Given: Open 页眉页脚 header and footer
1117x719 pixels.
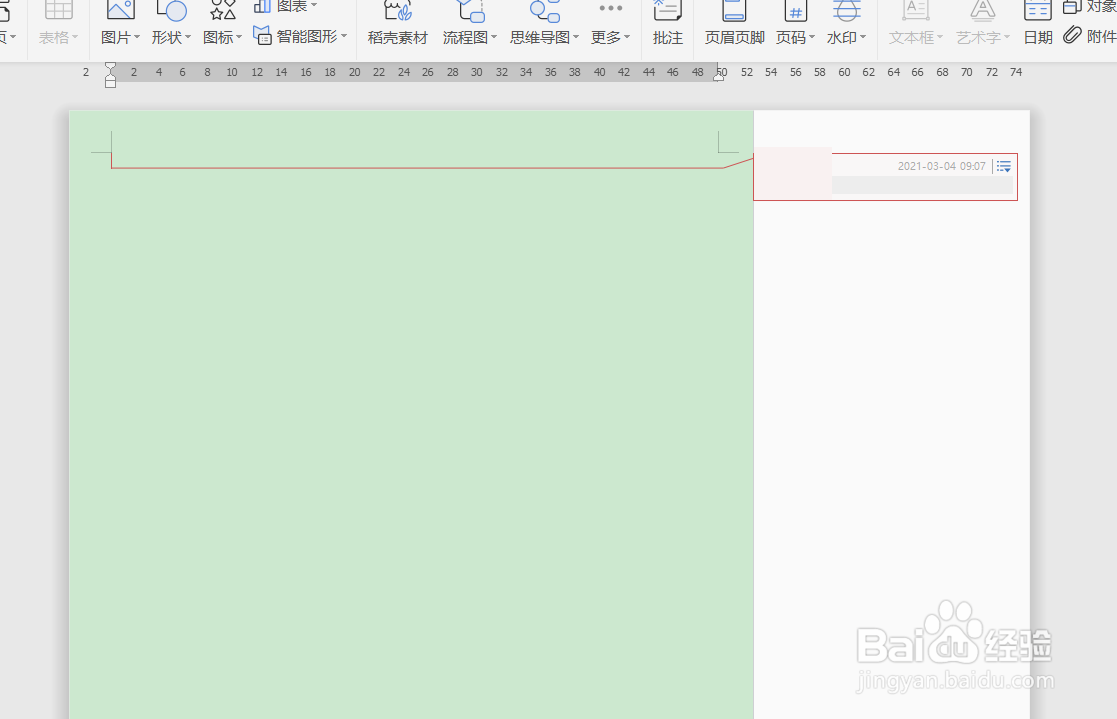Looking at the screenshot, I should [x=734, y=23].
